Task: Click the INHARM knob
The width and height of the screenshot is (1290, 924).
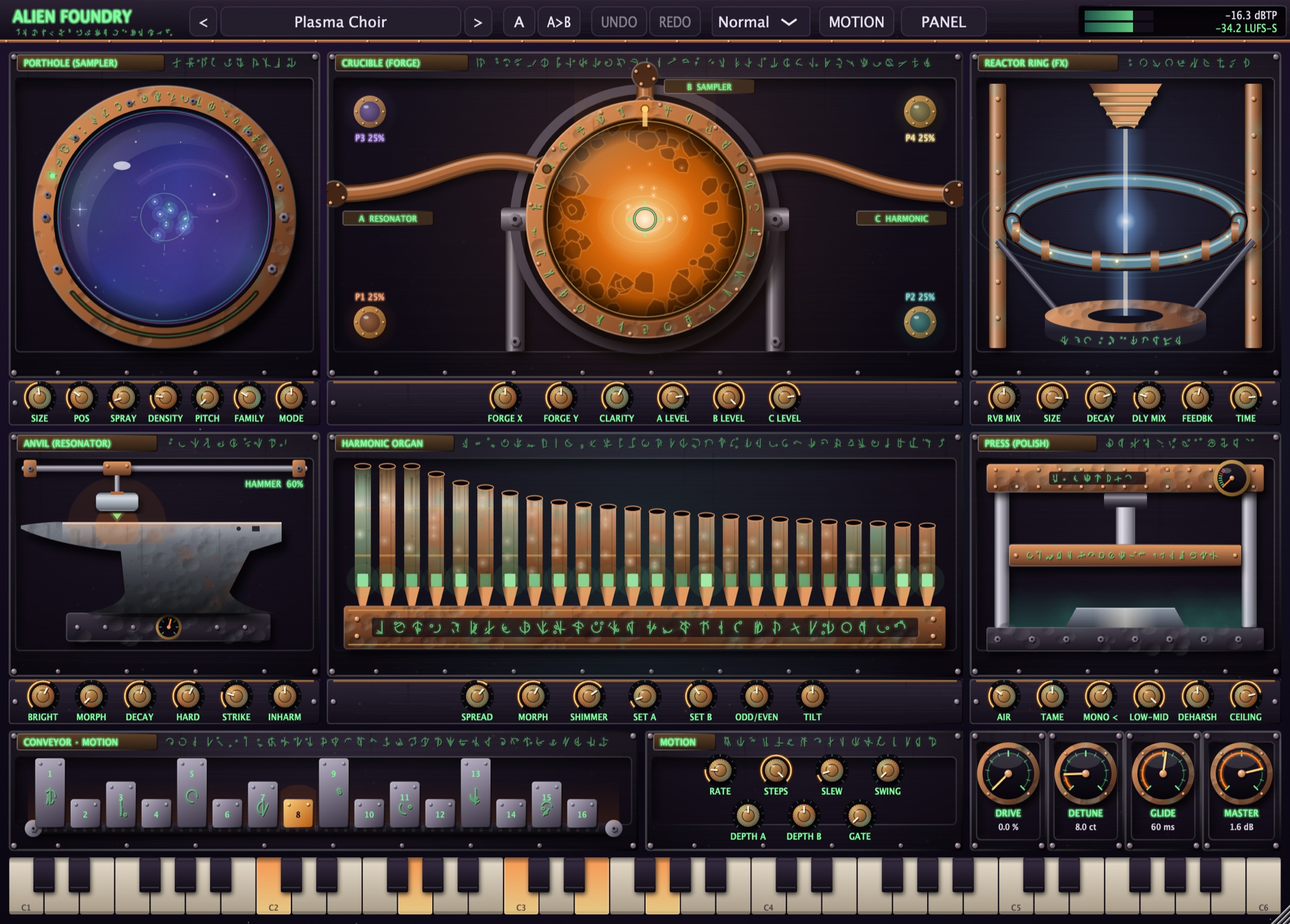Action: point(284,696)
